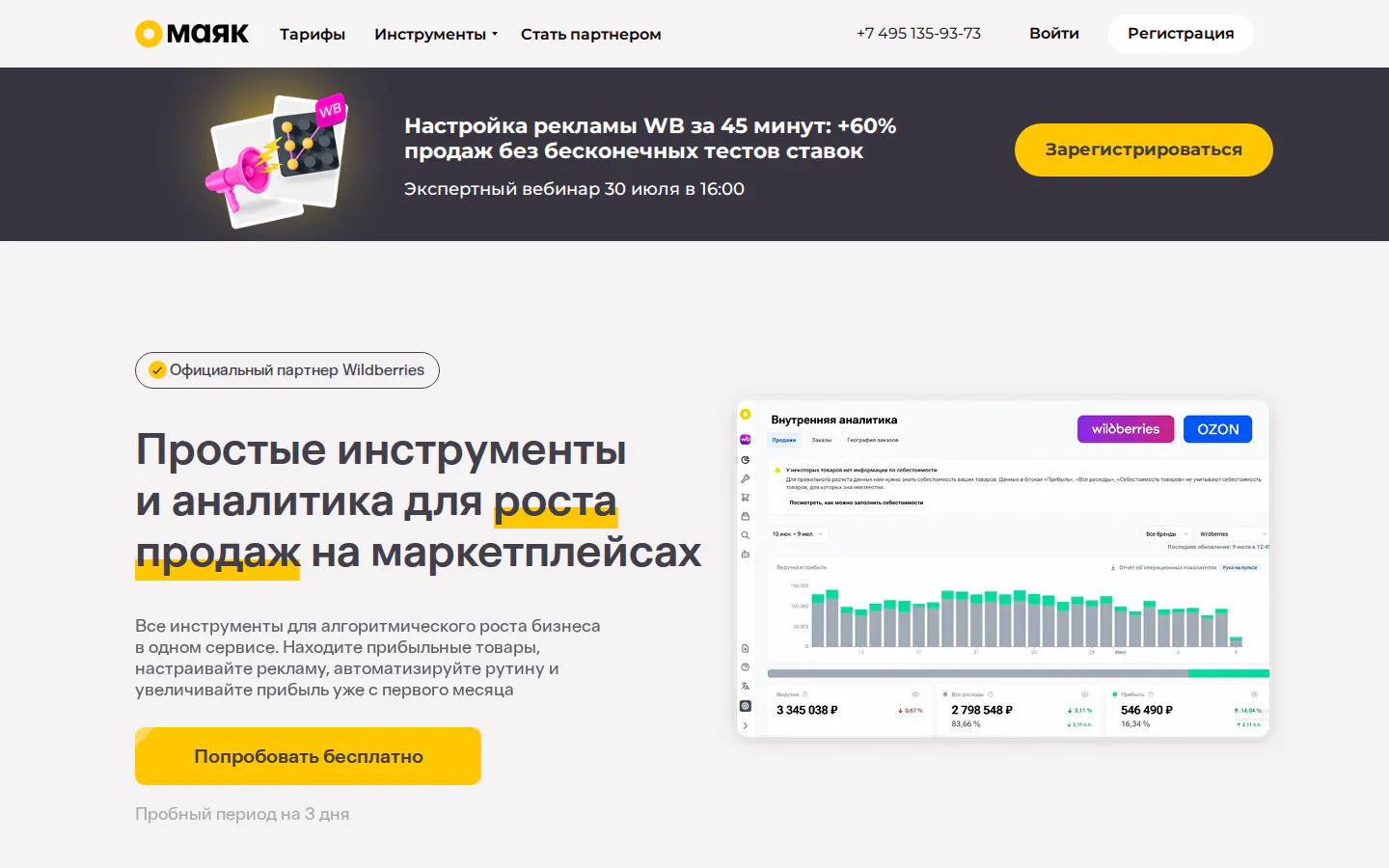Open the Инструменты dropdown menu
1389x868 pixels.
coord(436,34)
